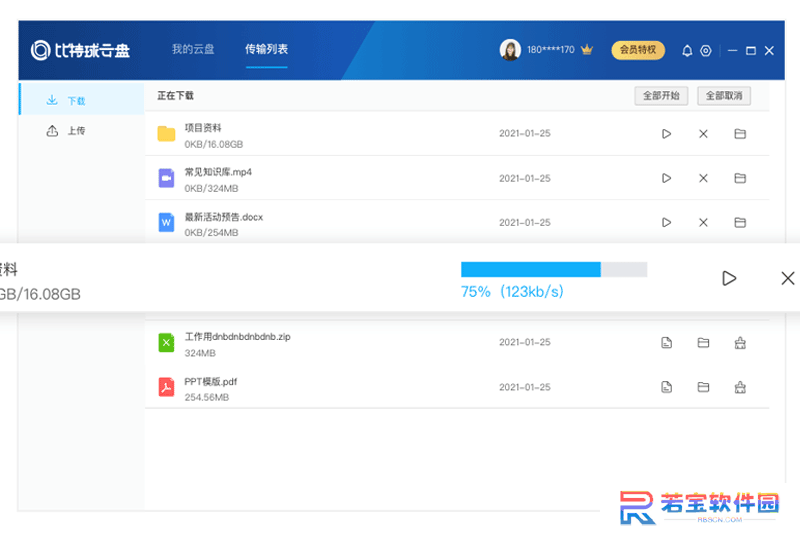Minimize the cloud drive window

pyautogui.click(x=733, y=50)
